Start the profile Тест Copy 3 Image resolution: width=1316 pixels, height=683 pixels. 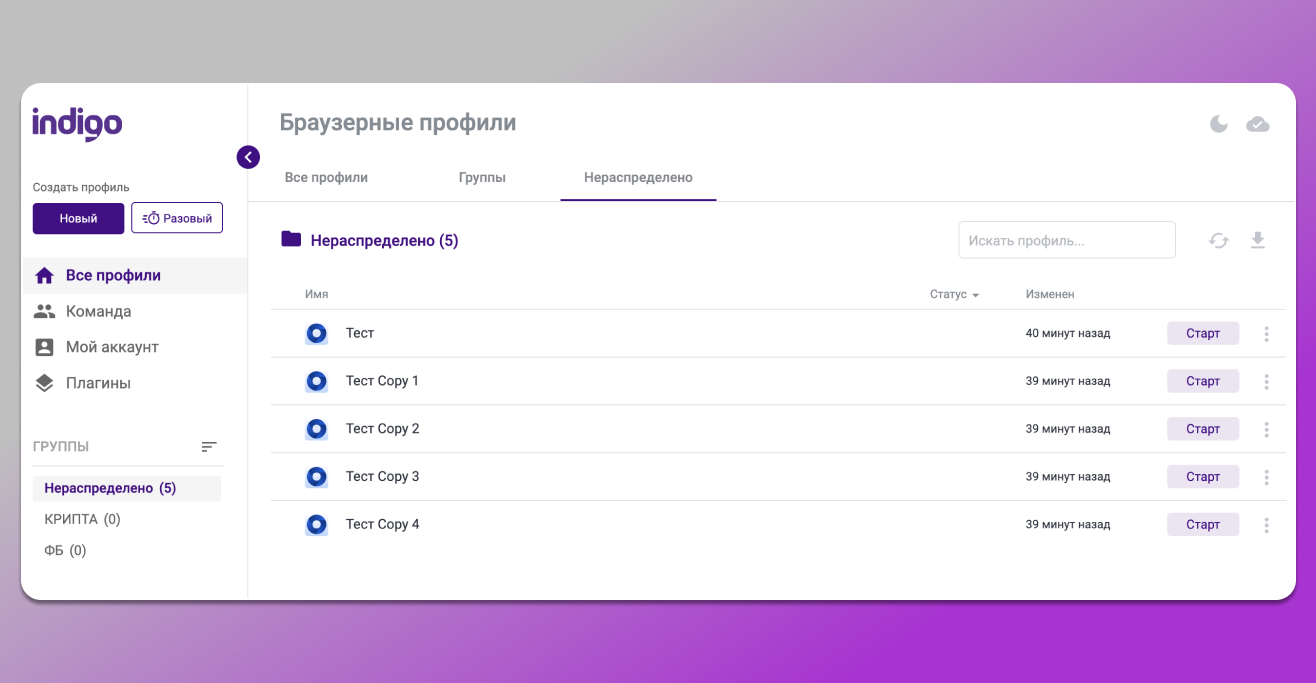[1202, 476]
